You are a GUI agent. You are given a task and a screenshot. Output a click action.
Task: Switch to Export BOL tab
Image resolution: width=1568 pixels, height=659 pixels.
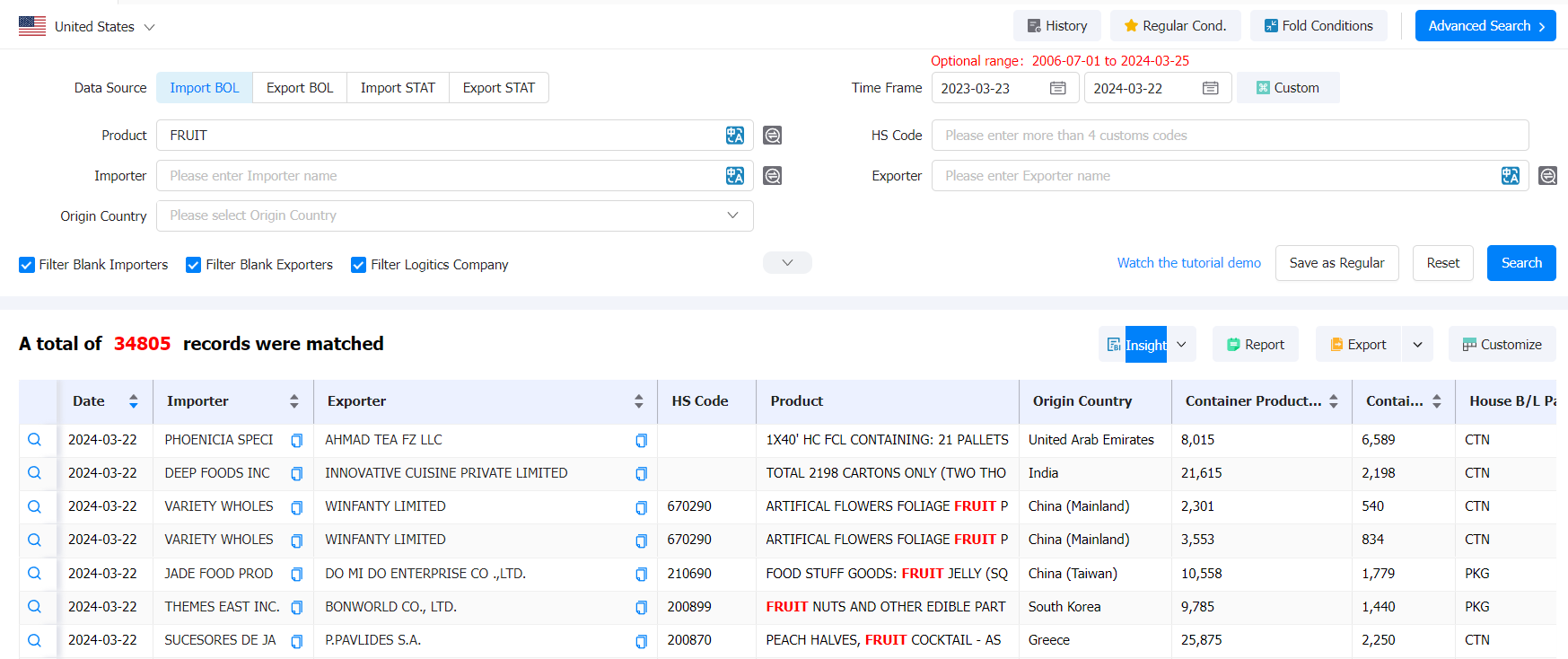pos(300,88)
